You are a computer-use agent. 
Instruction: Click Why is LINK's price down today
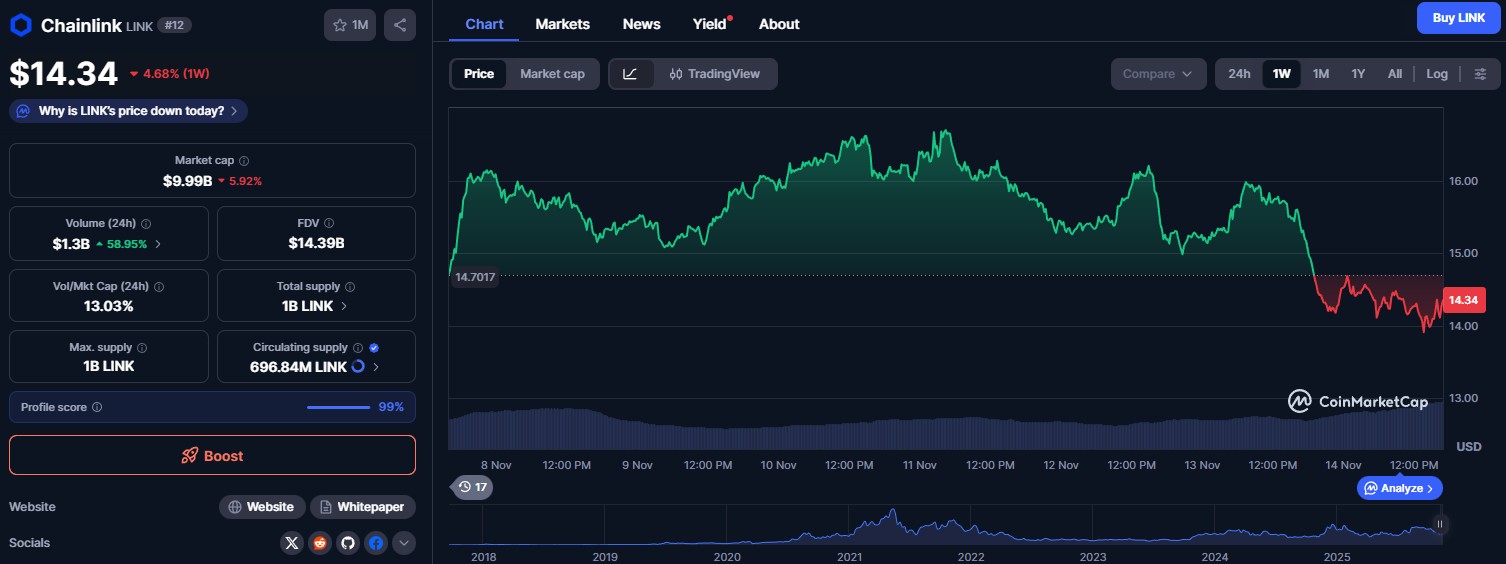(128, 111)
